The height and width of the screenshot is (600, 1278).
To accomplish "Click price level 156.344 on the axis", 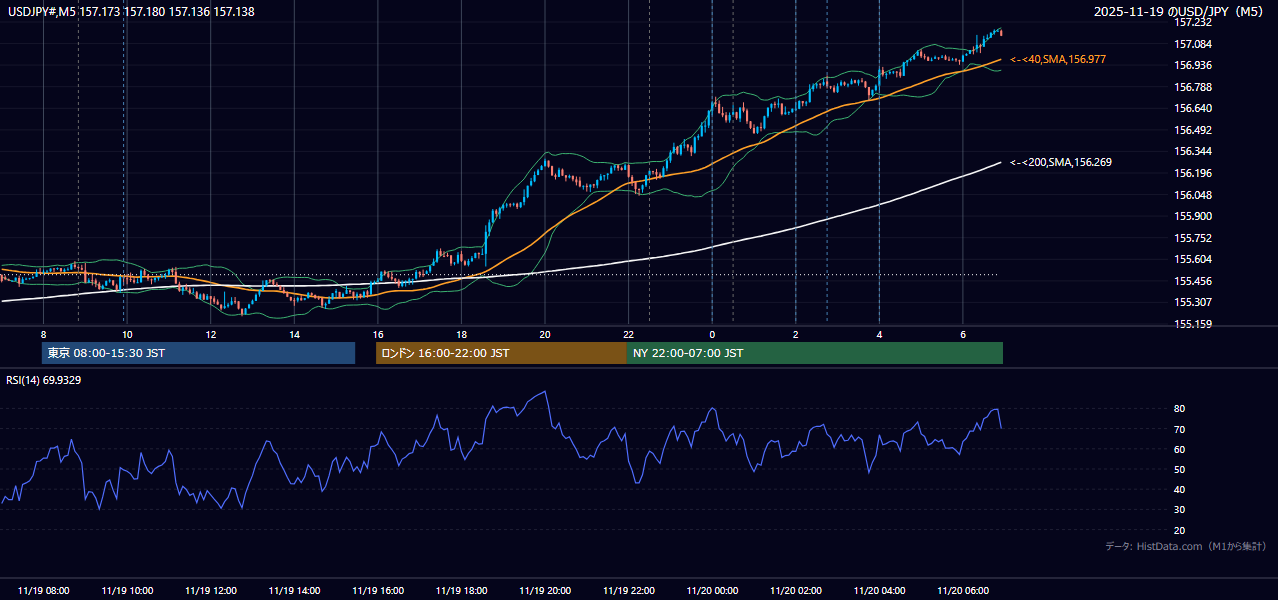I will 1193,151.
